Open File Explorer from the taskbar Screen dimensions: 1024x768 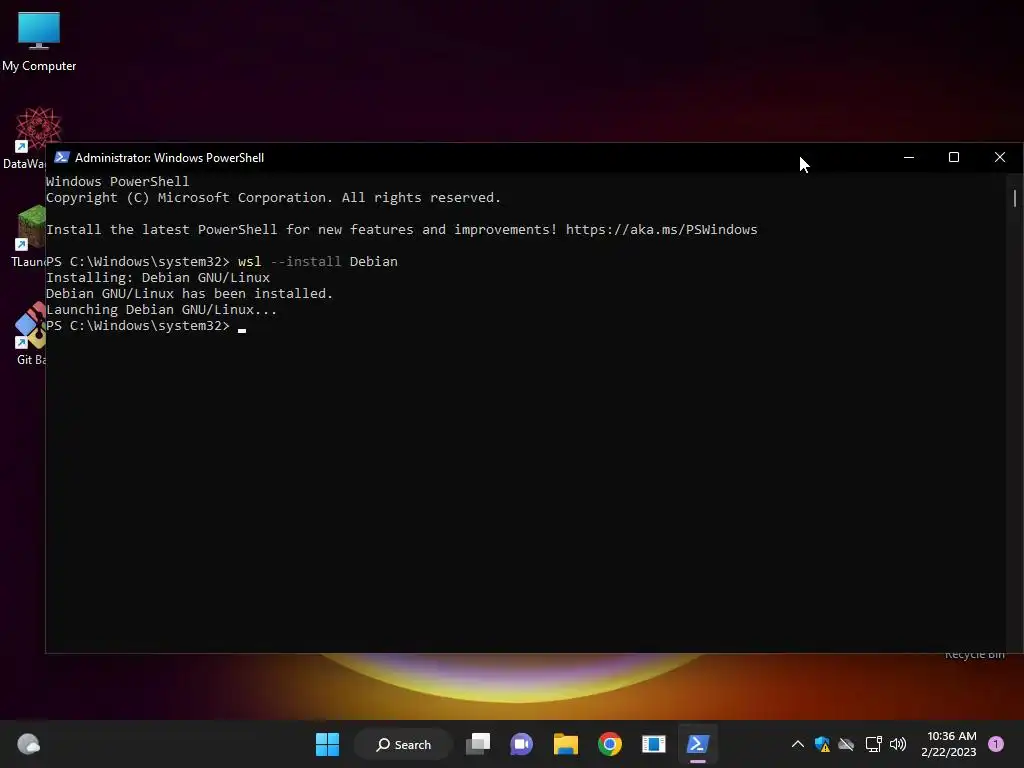point(566,744)
